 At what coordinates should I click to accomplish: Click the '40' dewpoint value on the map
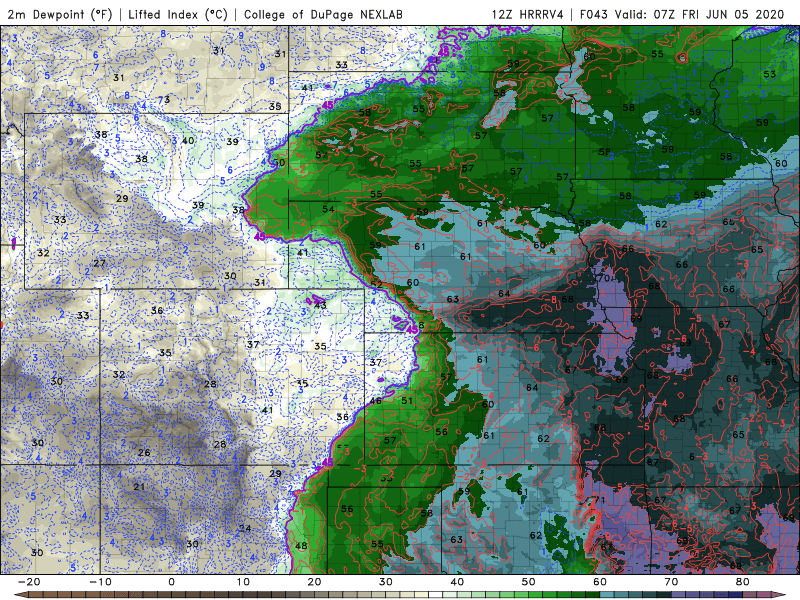pyautogui.click(x=188, y=140)
